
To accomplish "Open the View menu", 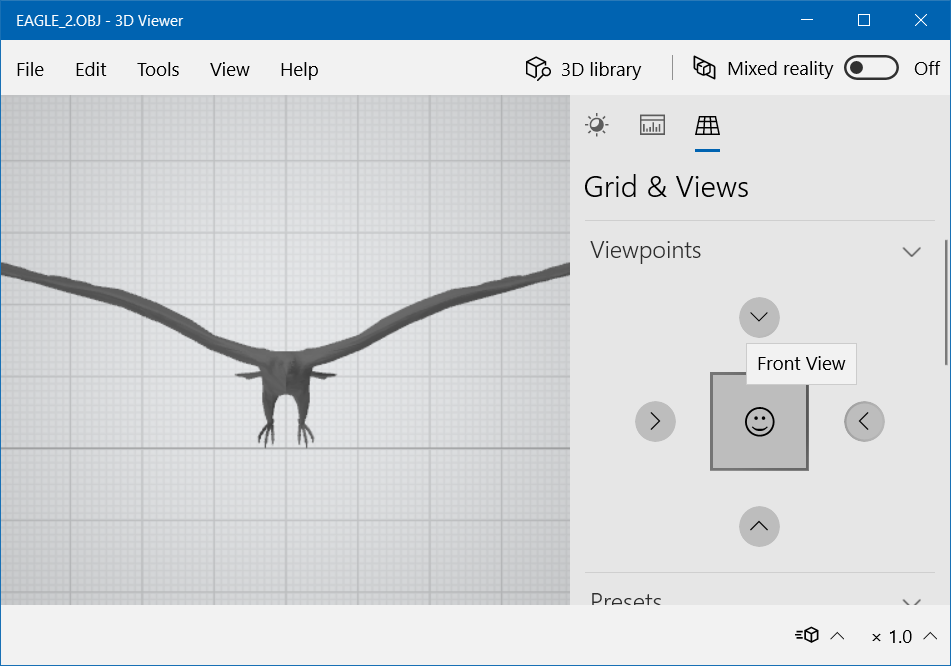I will [x=230, y=69].
